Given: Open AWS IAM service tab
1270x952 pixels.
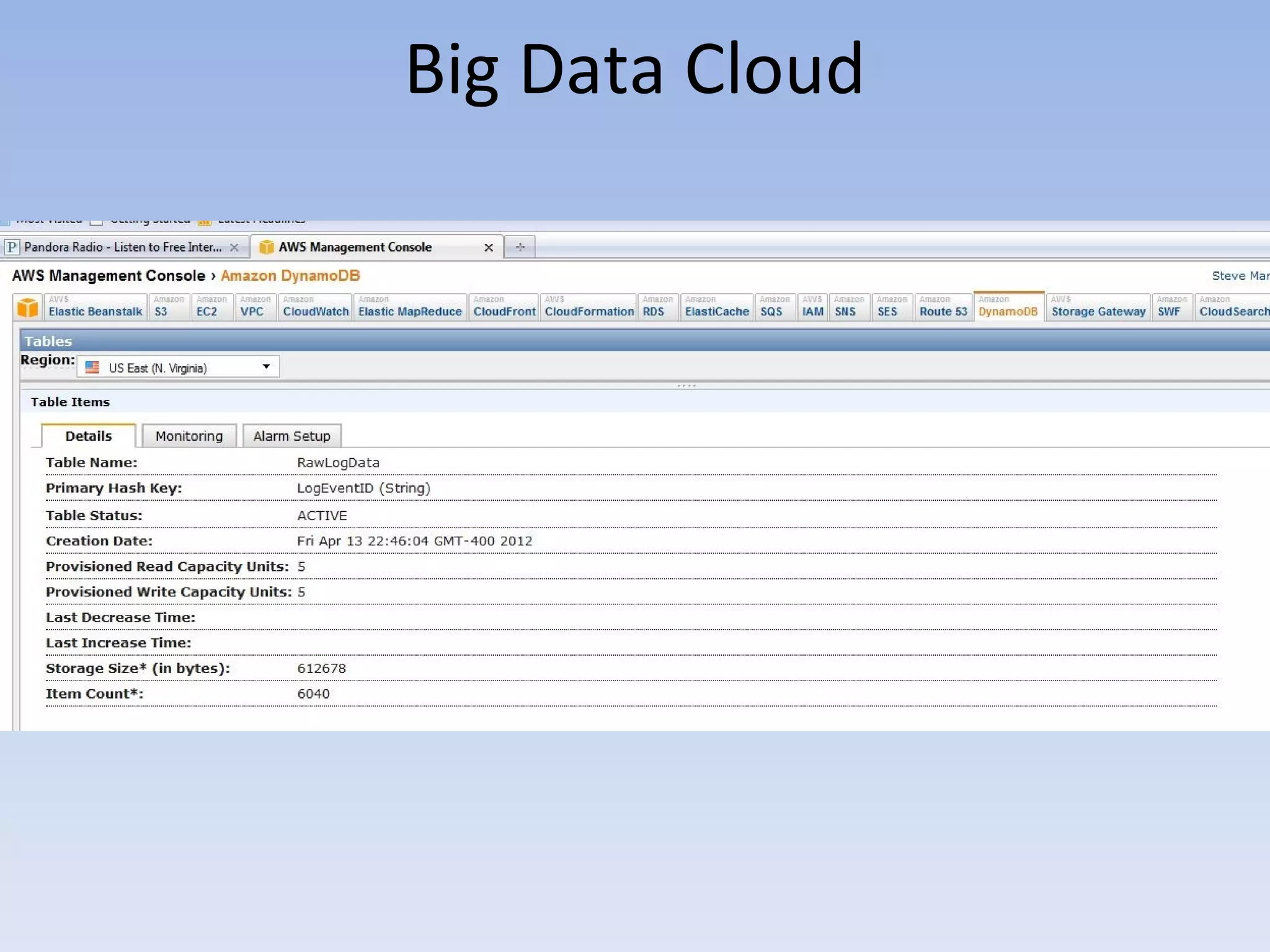Looking at the screenshot, I should (812, 307).
